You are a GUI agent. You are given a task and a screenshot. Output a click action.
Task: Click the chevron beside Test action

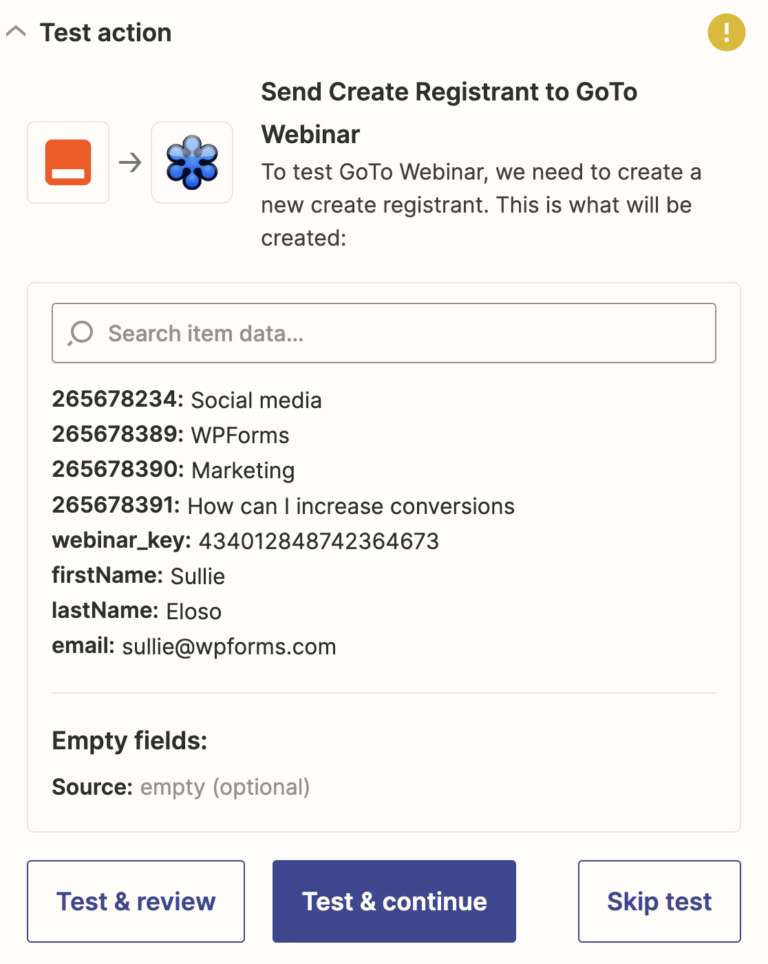point(16,31)
